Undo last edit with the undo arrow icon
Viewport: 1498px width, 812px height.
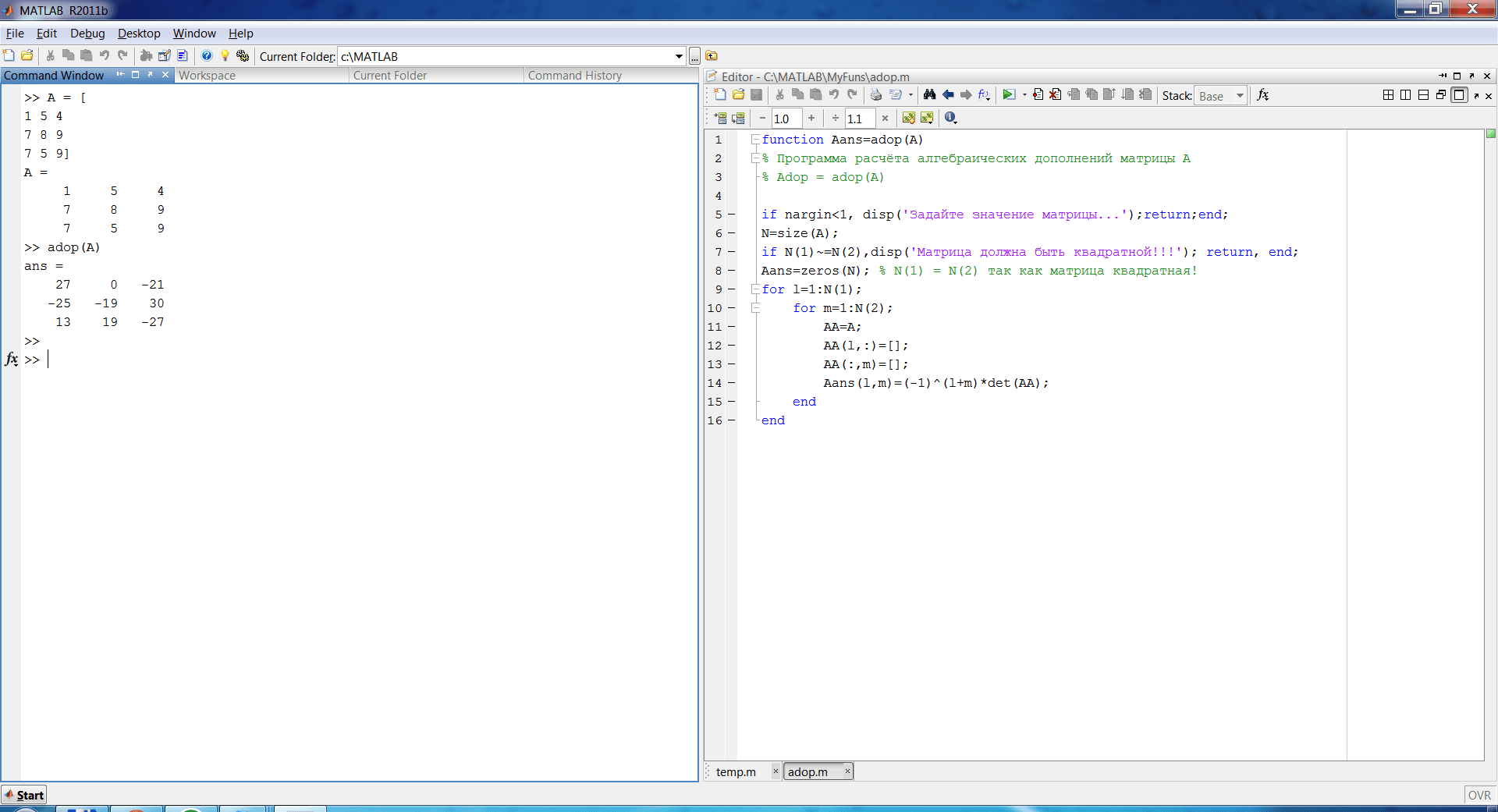833,94
